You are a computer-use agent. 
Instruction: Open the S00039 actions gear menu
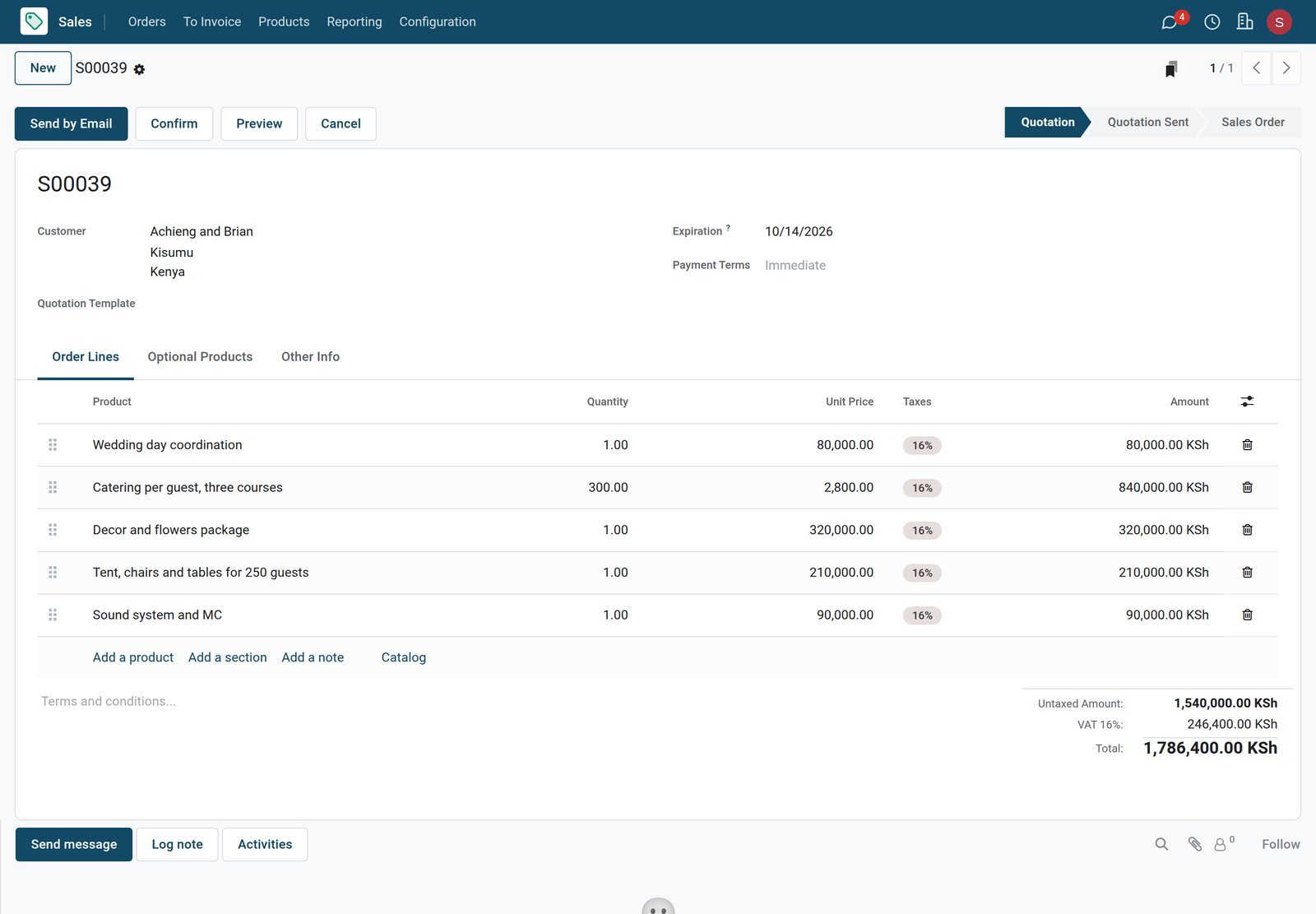click(x=139, y=70)
